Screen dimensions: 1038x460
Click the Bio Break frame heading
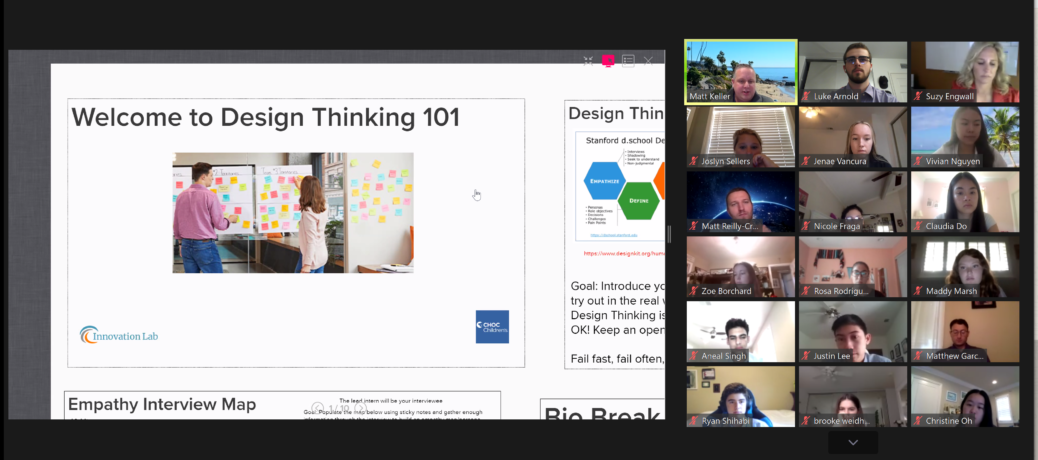click(602, 415)
